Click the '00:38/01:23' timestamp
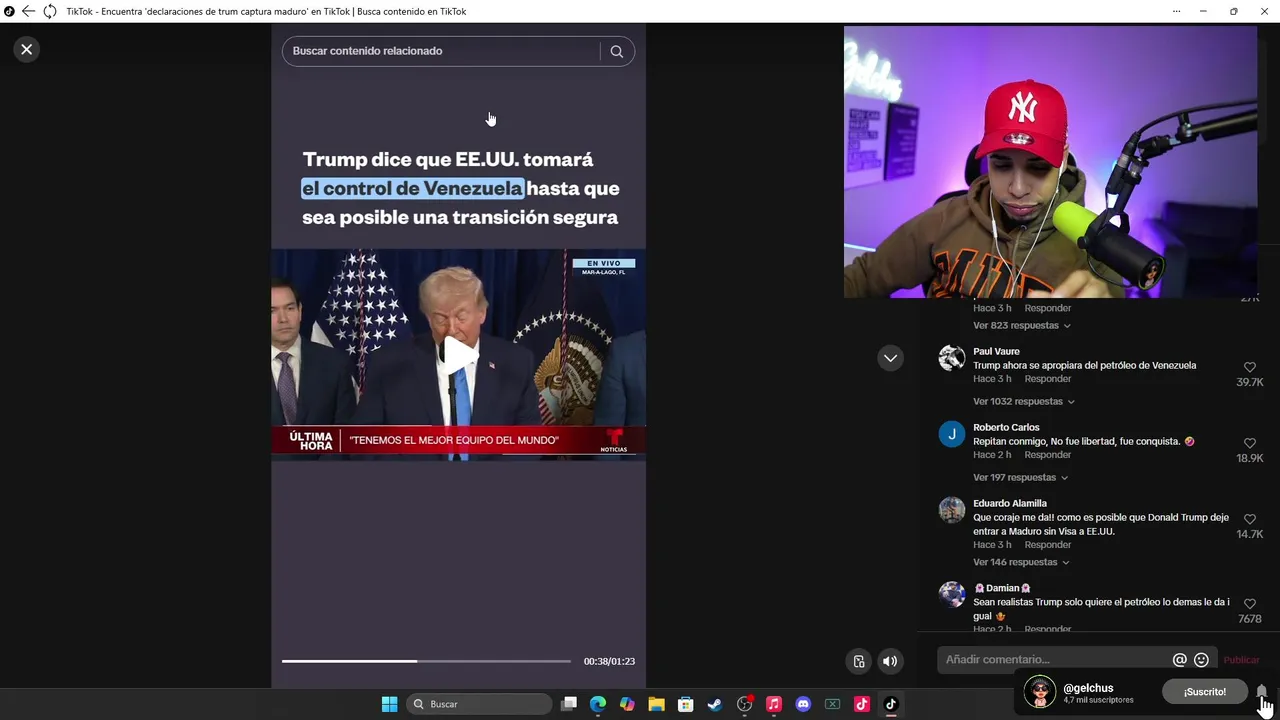Viewport: 1280px width, 720px height. pos(609,661)
